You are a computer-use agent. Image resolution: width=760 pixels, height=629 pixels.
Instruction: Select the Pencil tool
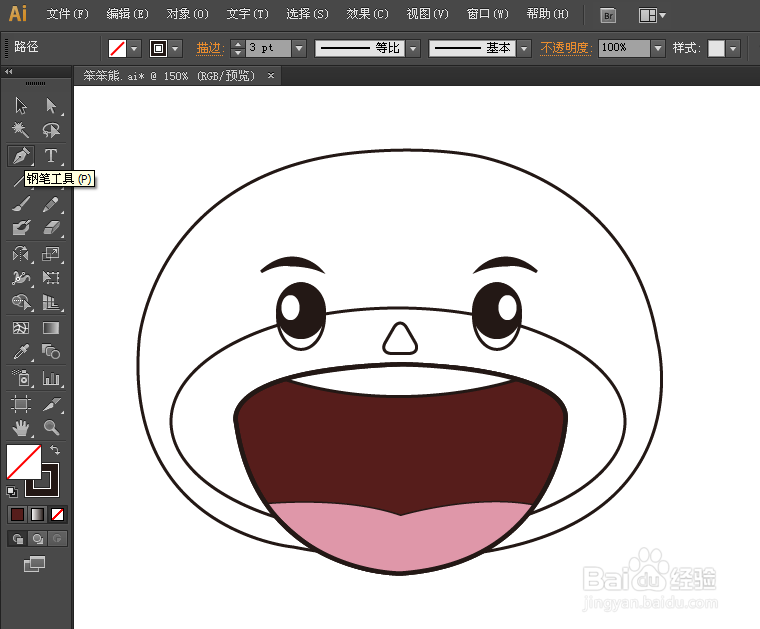click(51, 204)
